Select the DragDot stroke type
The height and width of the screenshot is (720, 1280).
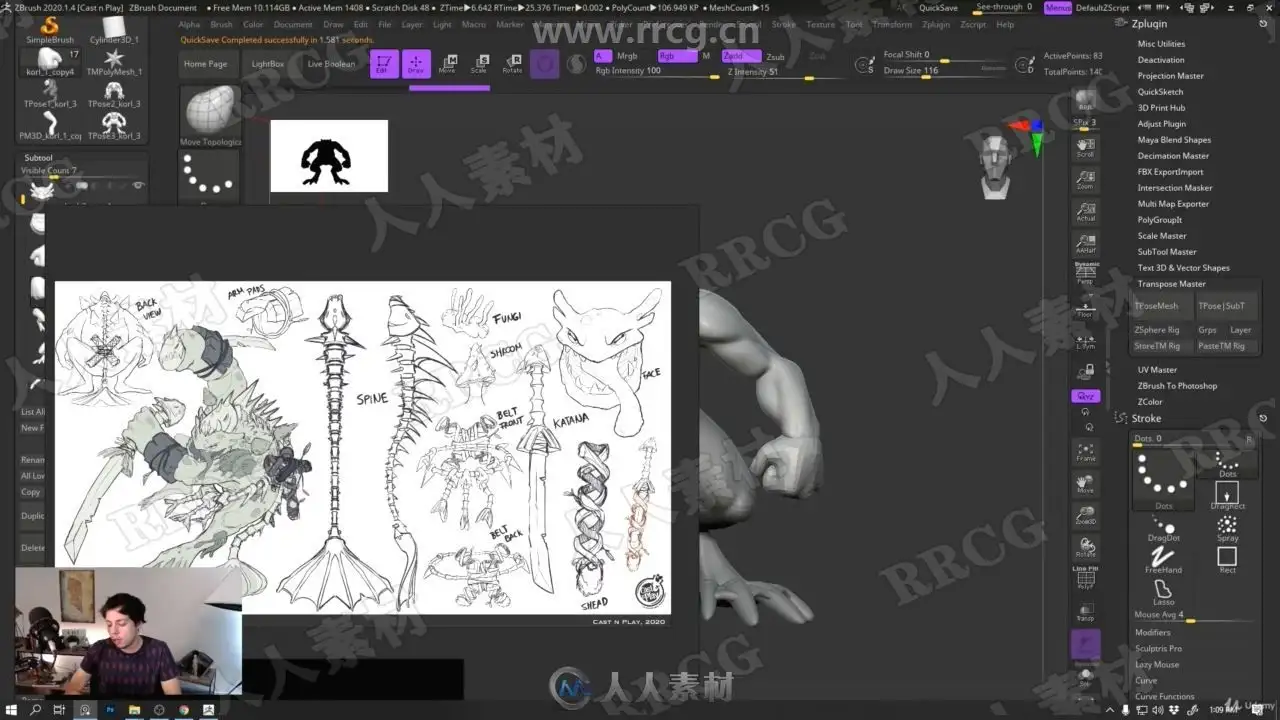pyautogui.click(x=1164, y=529)
